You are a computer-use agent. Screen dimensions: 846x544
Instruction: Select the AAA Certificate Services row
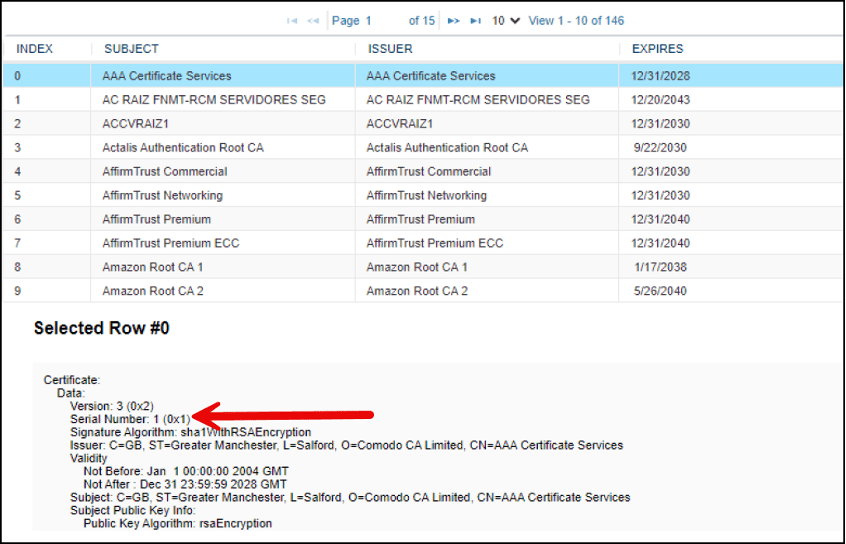tap(423, 76)
